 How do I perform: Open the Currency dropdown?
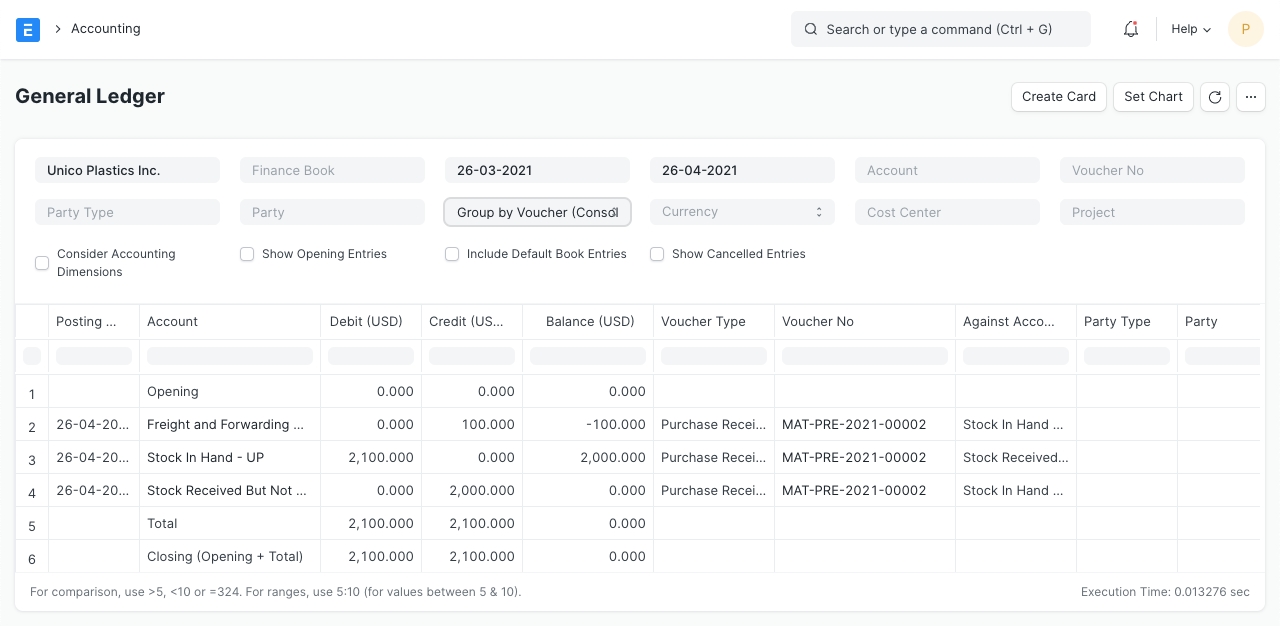(742, 212)
